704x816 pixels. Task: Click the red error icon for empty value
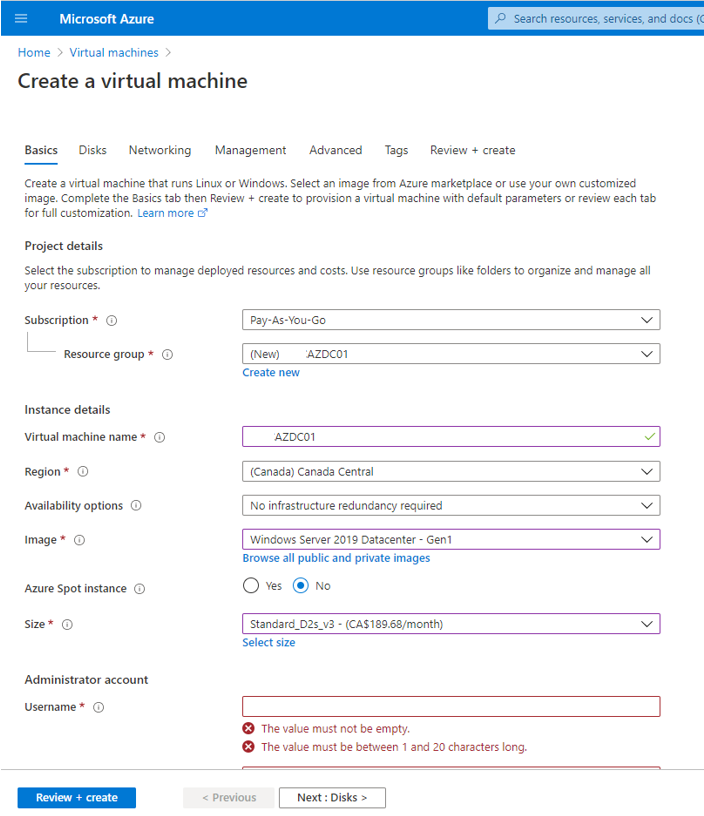[248, 729]
